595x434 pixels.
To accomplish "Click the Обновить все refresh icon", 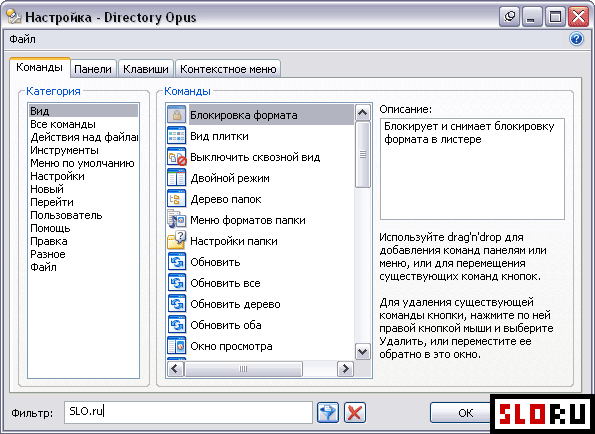I will point(176,283).
